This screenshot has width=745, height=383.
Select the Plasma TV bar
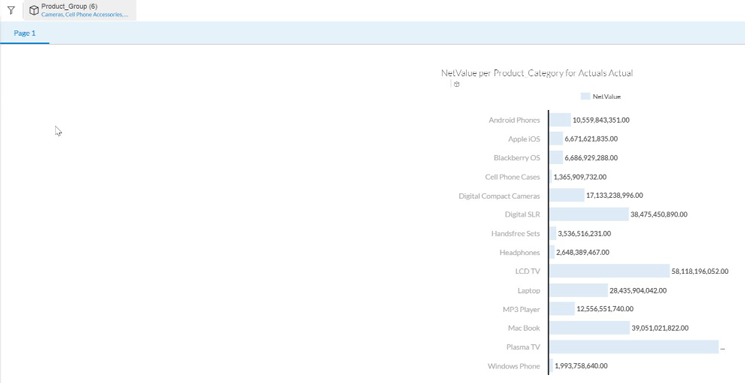click(634, 347)
